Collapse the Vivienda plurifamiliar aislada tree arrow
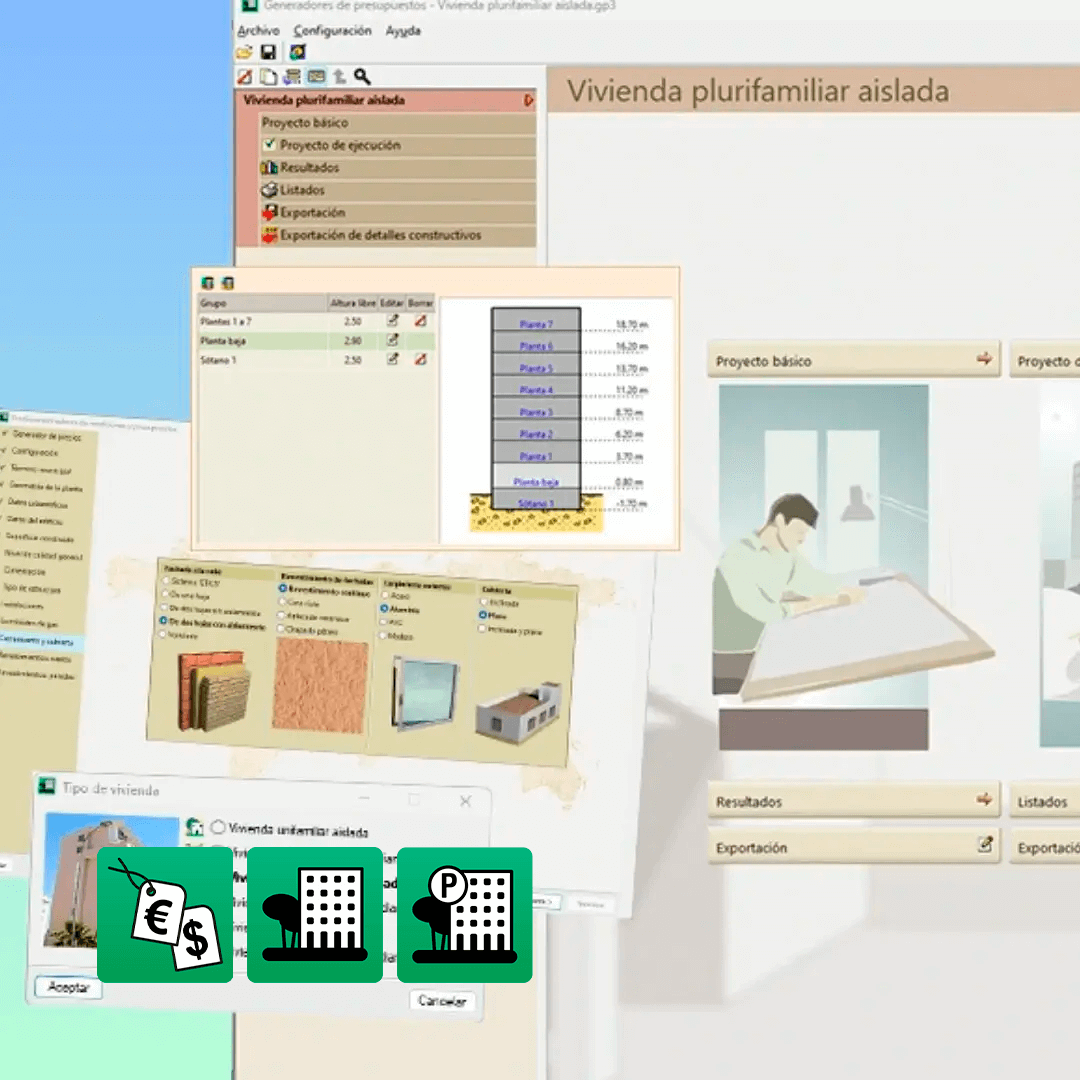1080x1080 pixels. tap(528, 101)
